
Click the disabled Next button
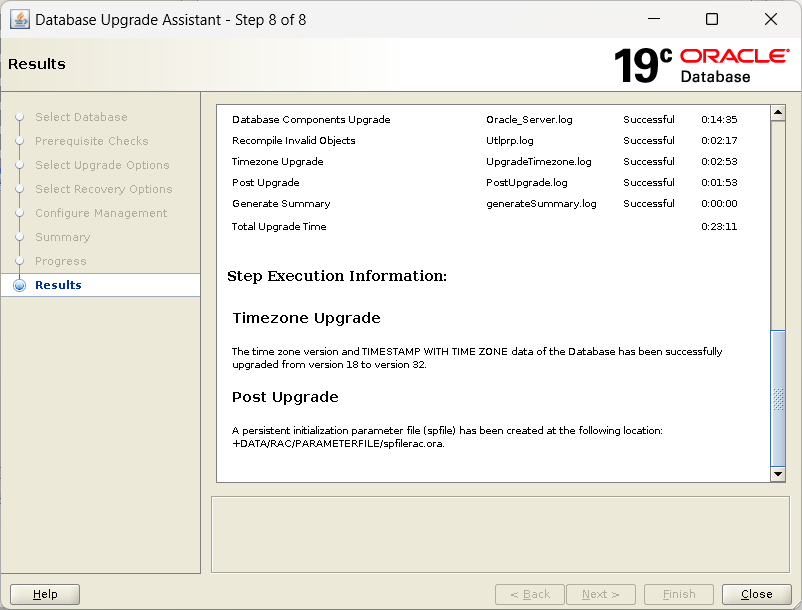point(600,594)
